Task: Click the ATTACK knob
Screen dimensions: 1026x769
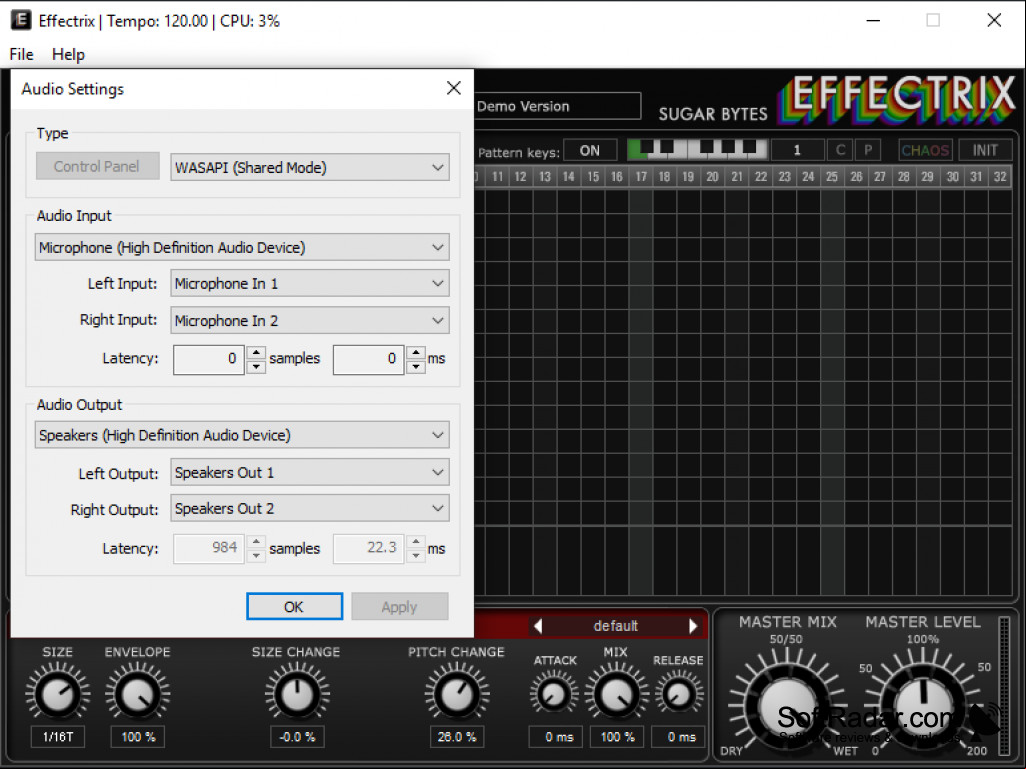Action: click(x=554, y=694)
